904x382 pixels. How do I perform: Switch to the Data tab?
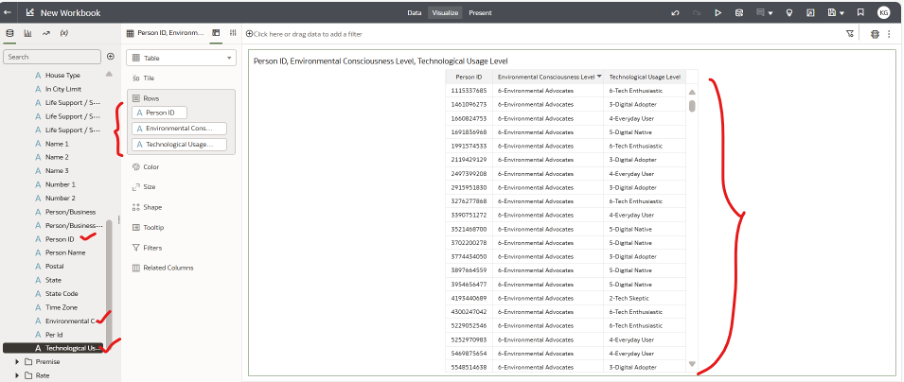tap(414, 13)
